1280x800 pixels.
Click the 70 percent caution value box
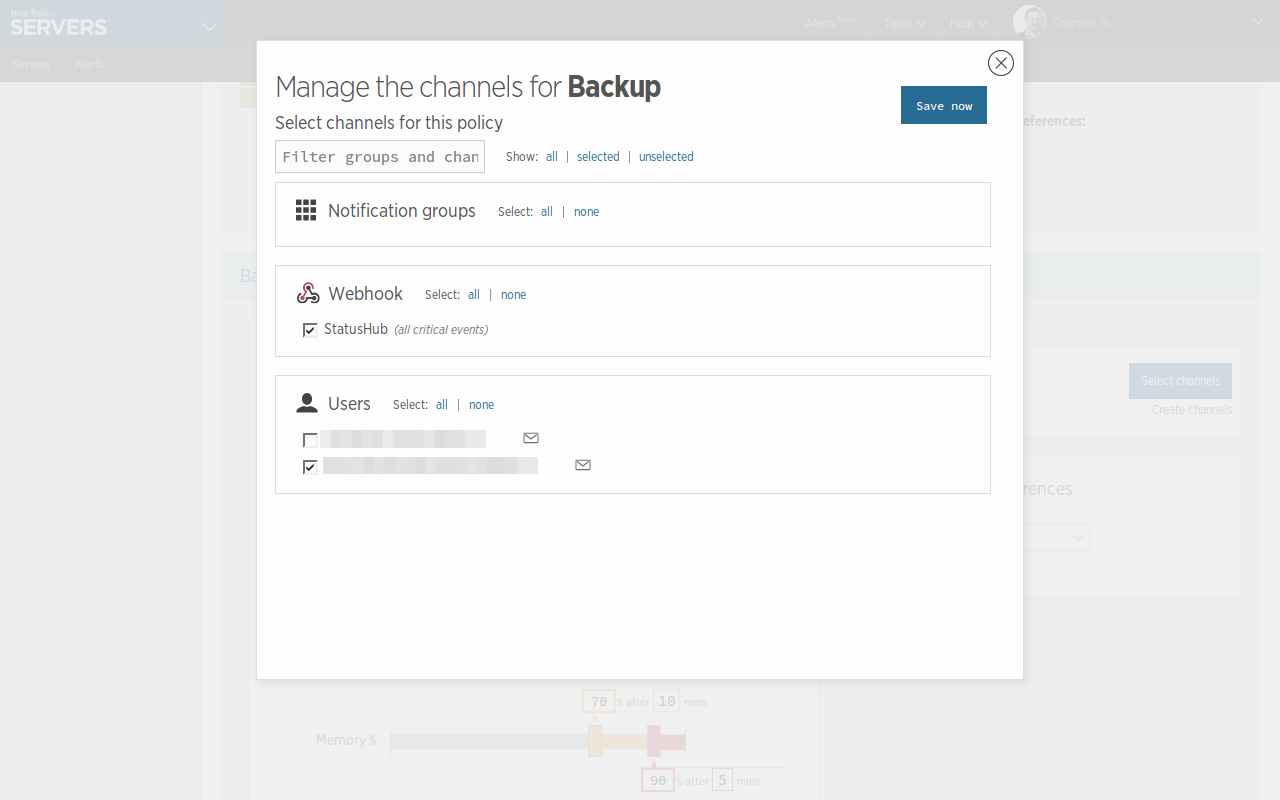[599, 701]
